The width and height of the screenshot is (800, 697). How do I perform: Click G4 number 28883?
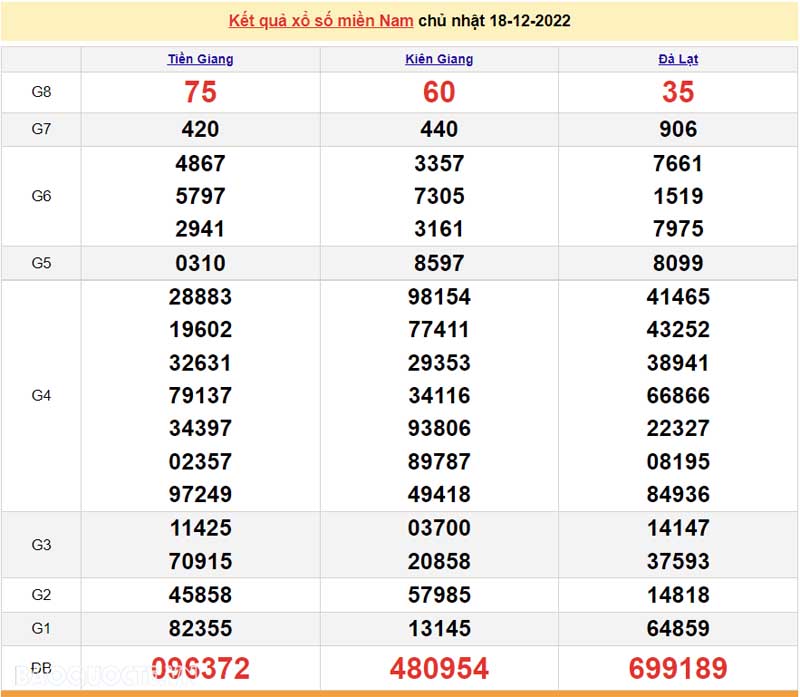(x=201, y=297)
